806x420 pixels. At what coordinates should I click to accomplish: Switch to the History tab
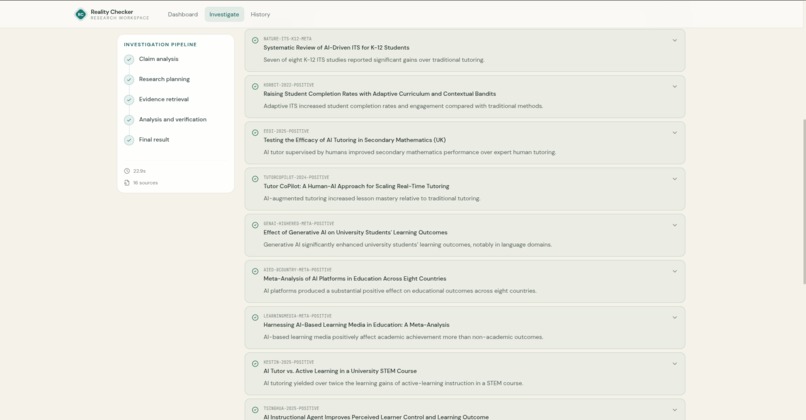click(x=260, y=14)
